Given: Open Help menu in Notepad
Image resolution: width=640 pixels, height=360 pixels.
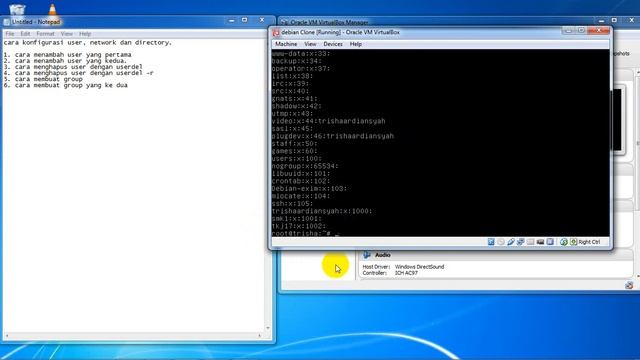Looking at the screenshot, I should point(85,34).
